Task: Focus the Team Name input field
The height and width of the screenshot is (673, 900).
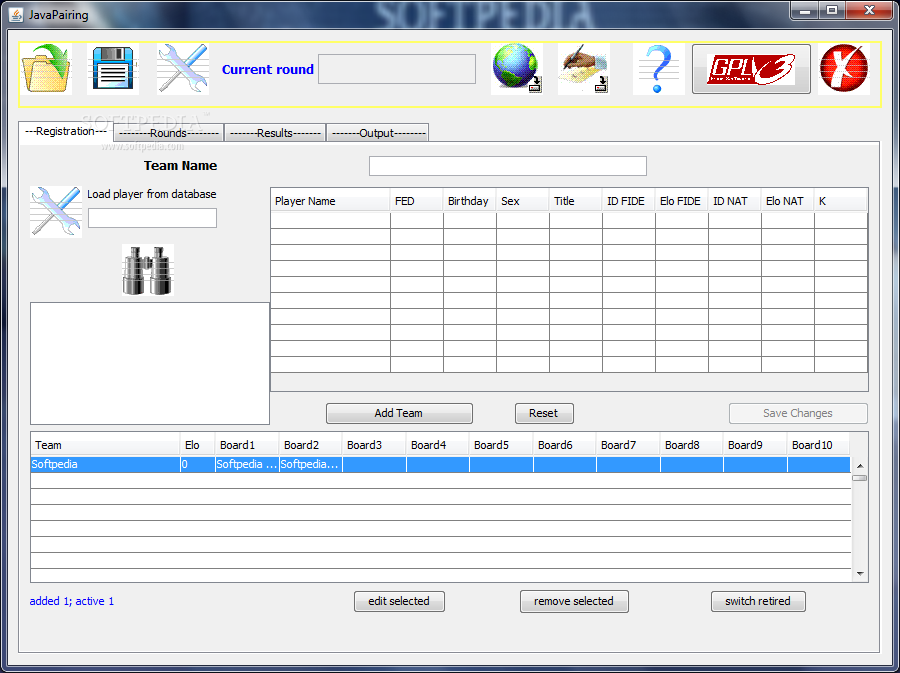Action: coord(508,166)
